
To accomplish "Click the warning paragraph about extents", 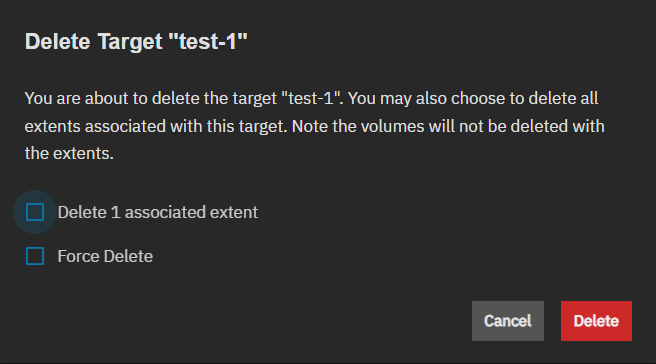I will pyautogui.click(x=315, y=126).
